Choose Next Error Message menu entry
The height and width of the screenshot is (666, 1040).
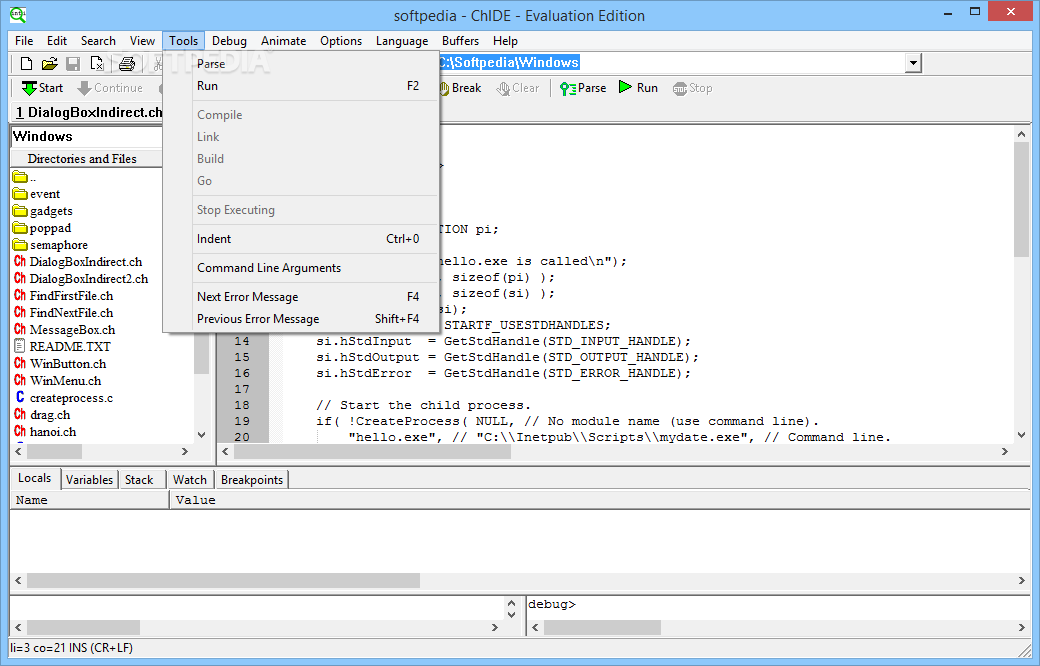point(301,297)
